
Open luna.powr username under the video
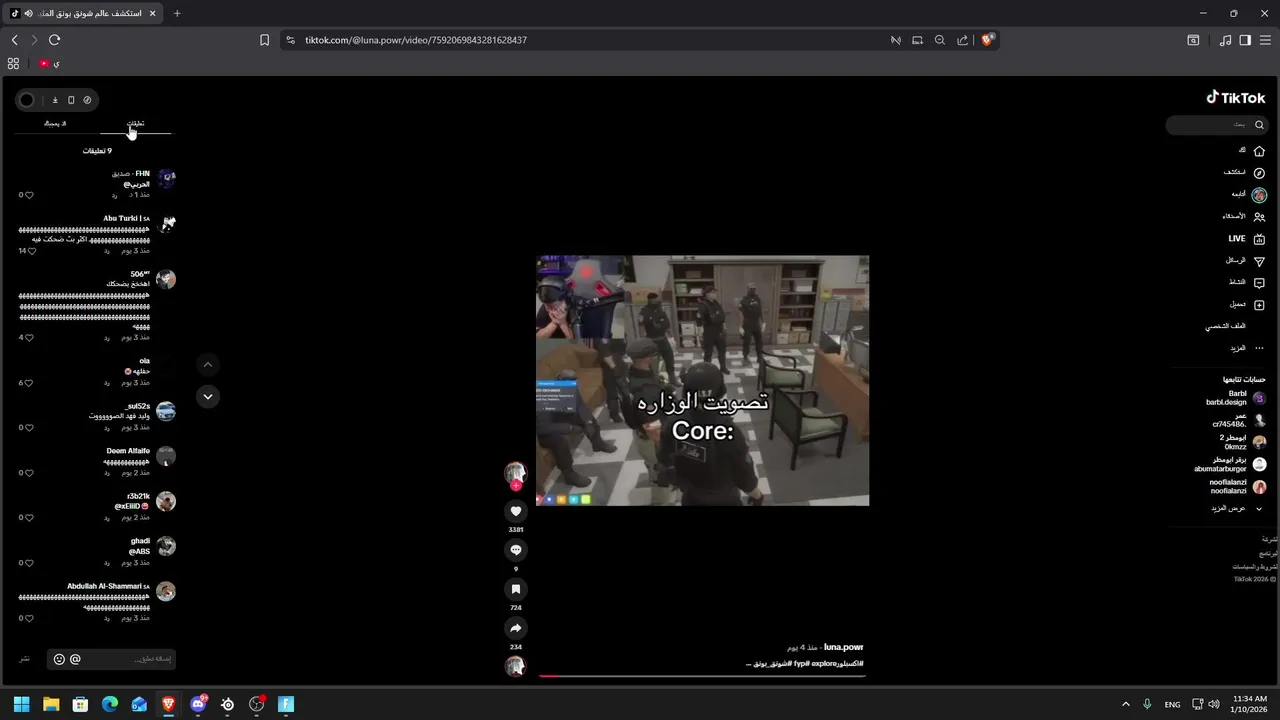844,647
